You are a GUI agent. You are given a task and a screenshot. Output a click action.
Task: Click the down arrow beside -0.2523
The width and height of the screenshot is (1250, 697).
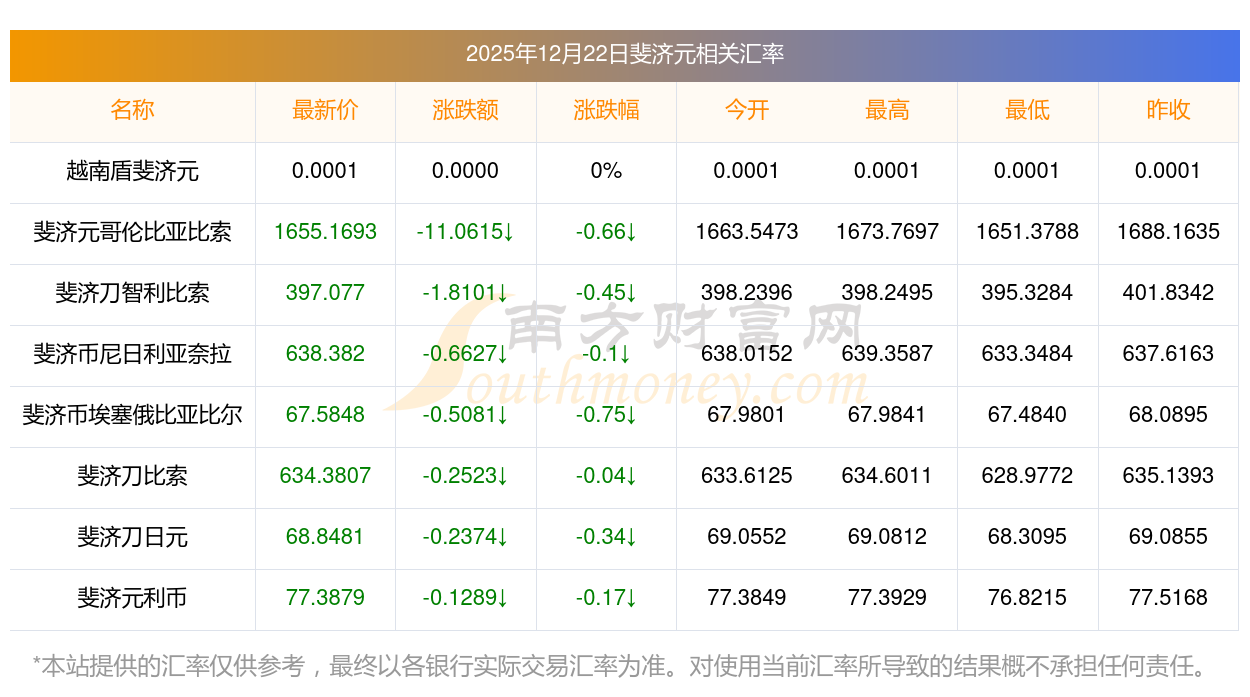coord(502,477)
